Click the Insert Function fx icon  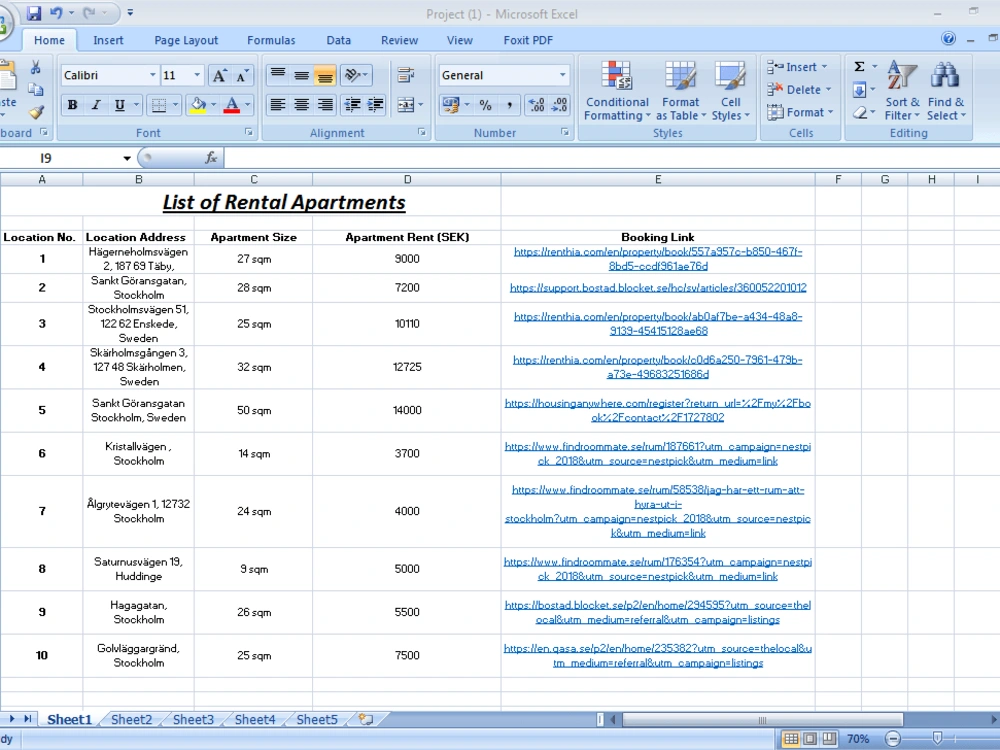click(210, 158)
